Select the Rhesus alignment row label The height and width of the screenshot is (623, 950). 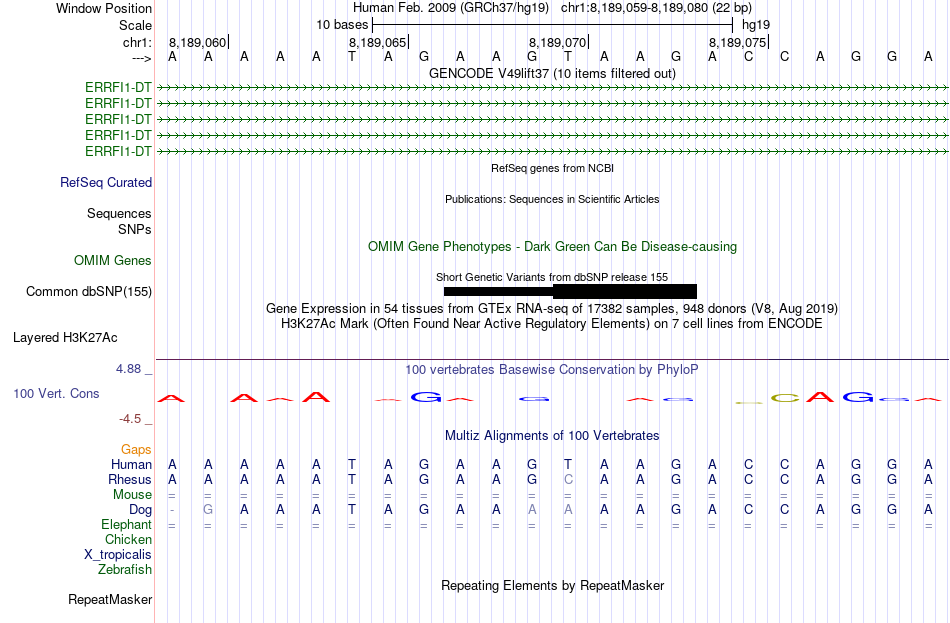[x=130, y=479]
